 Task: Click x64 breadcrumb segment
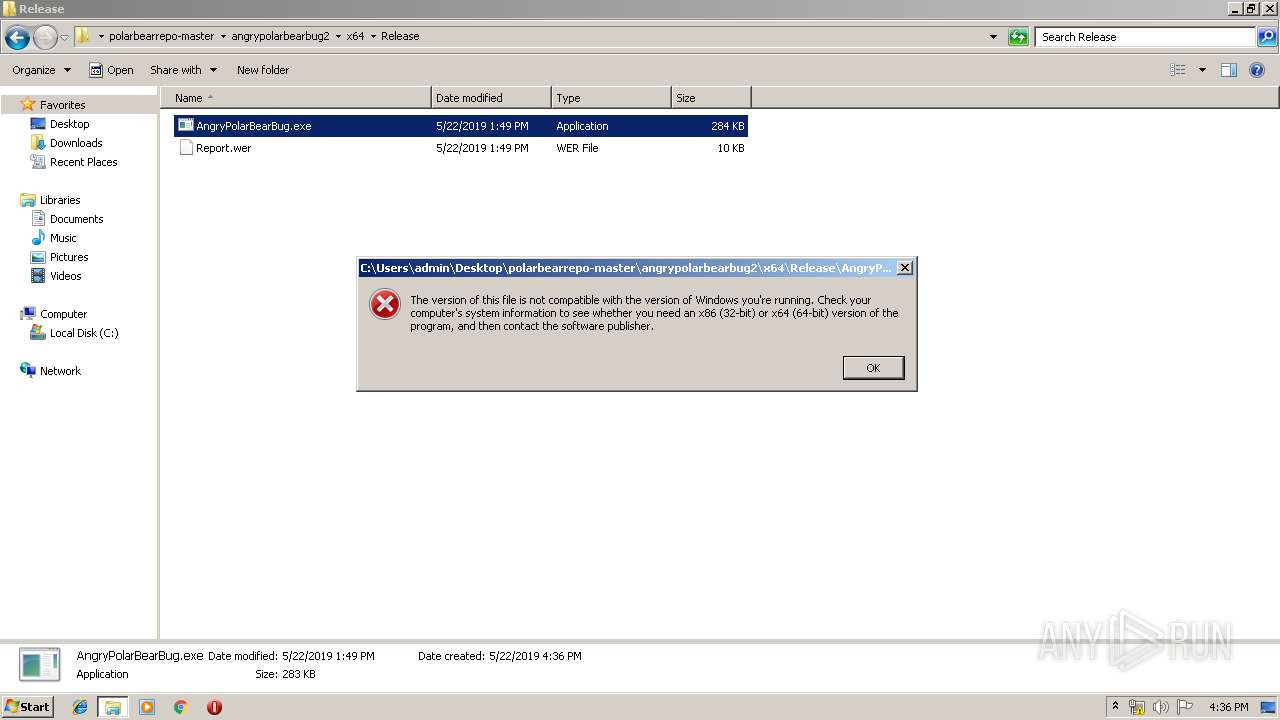(355, 36)
